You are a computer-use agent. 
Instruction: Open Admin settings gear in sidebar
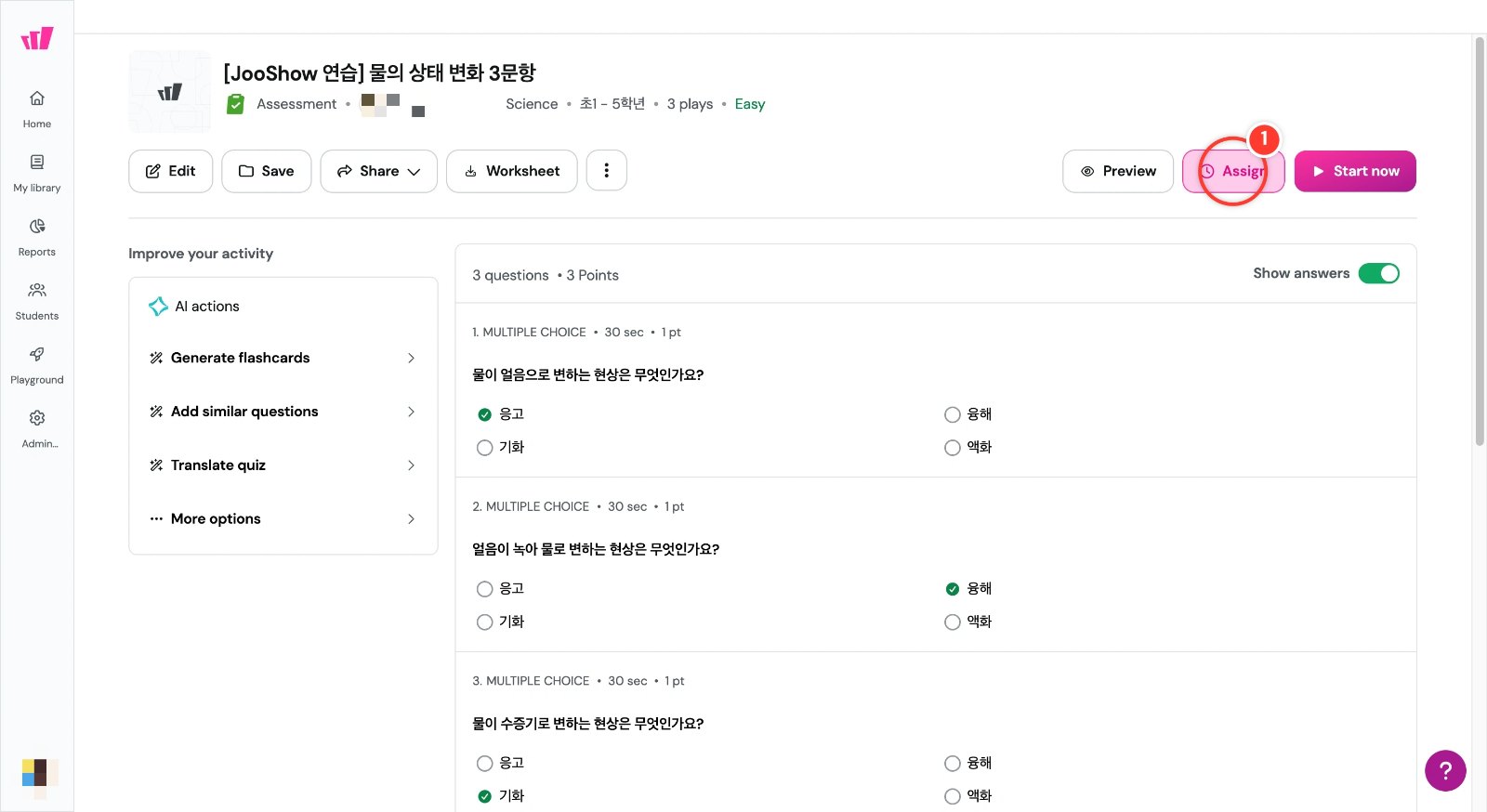point(37,429)
